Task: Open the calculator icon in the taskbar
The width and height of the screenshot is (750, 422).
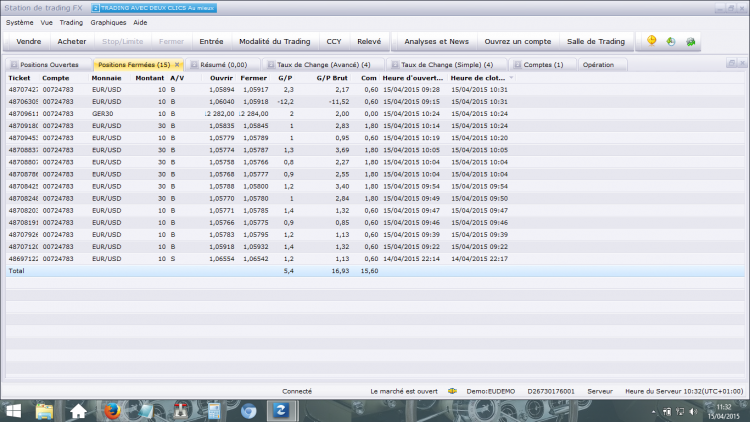Action: click(x=214, y=411)
